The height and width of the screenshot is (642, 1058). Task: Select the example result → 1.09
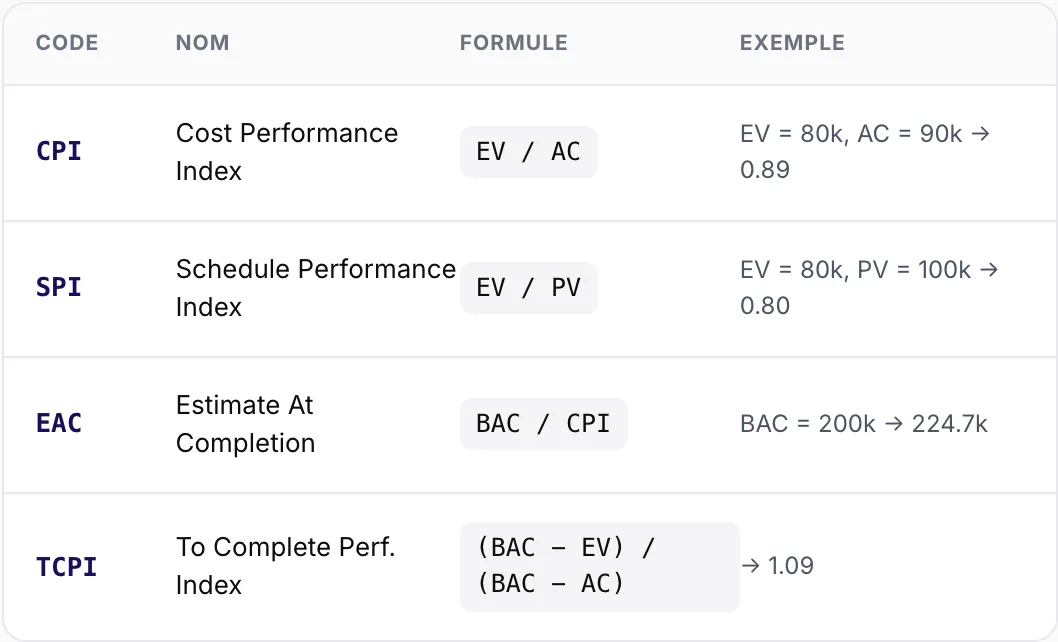(777, 566)
